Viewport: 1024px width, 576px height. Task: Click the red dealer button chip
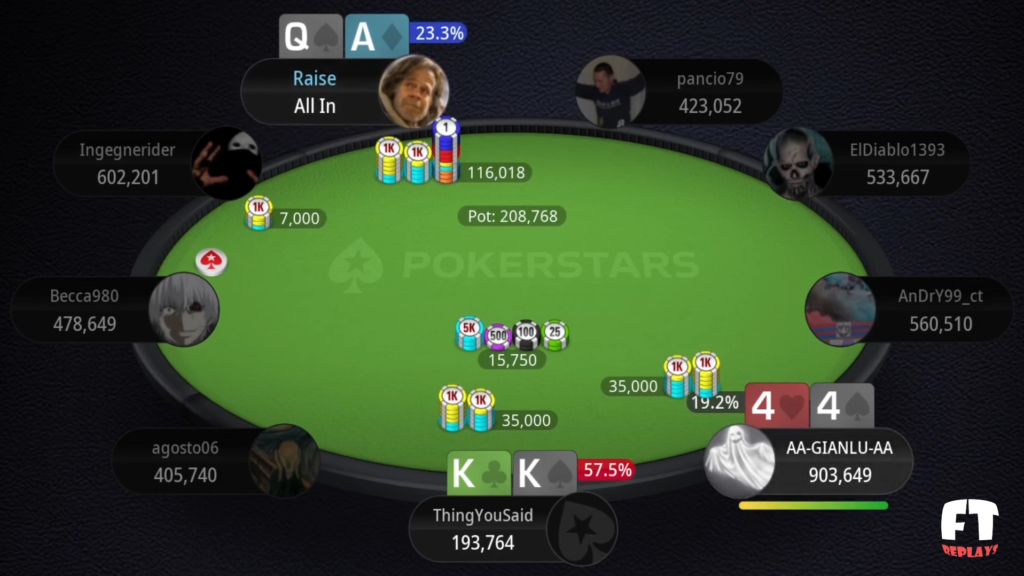pyautogui.click(x=211, y=261)
